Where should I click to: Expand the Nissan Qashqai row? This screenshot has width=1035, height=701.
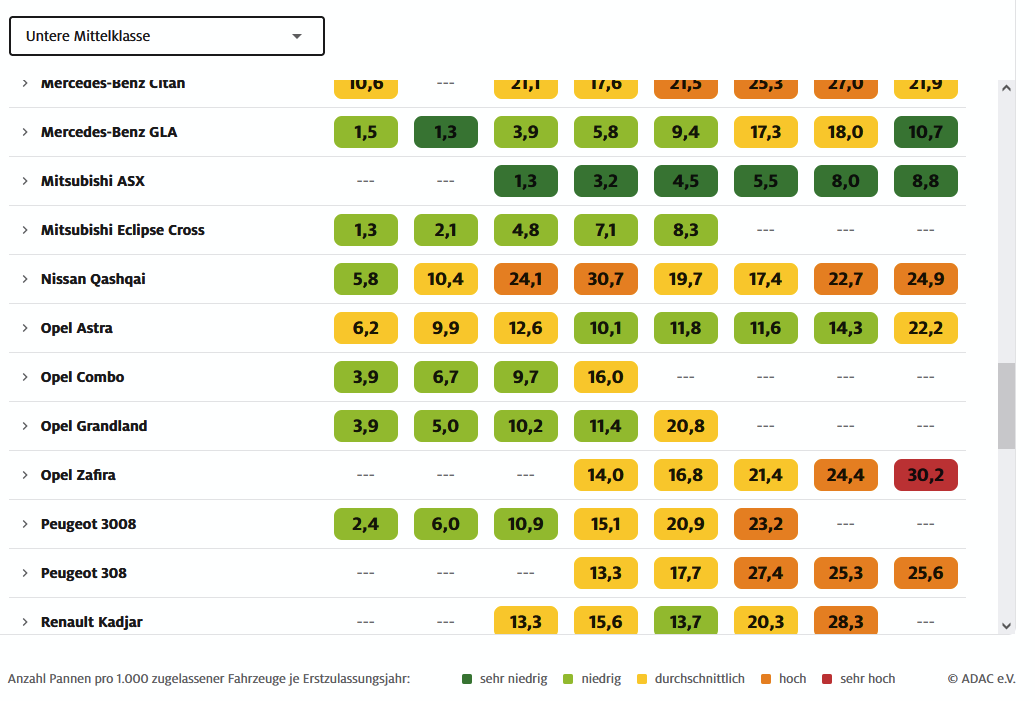[25, 279]
